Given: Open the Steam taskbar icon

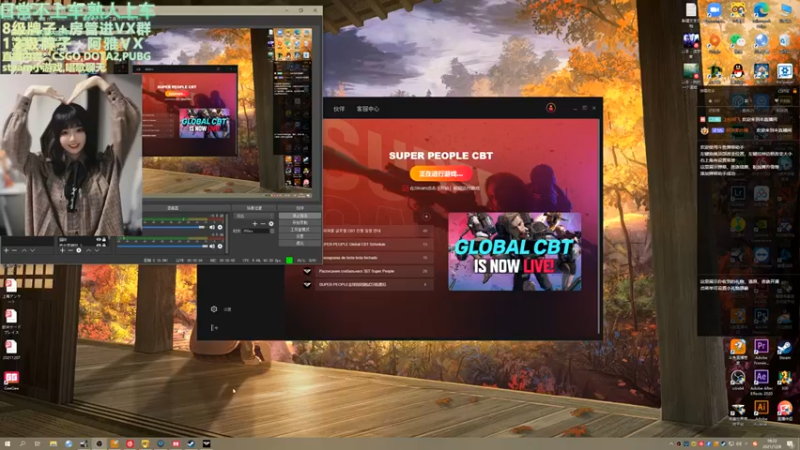Looking at the screenshot, I should click(191, 444).
